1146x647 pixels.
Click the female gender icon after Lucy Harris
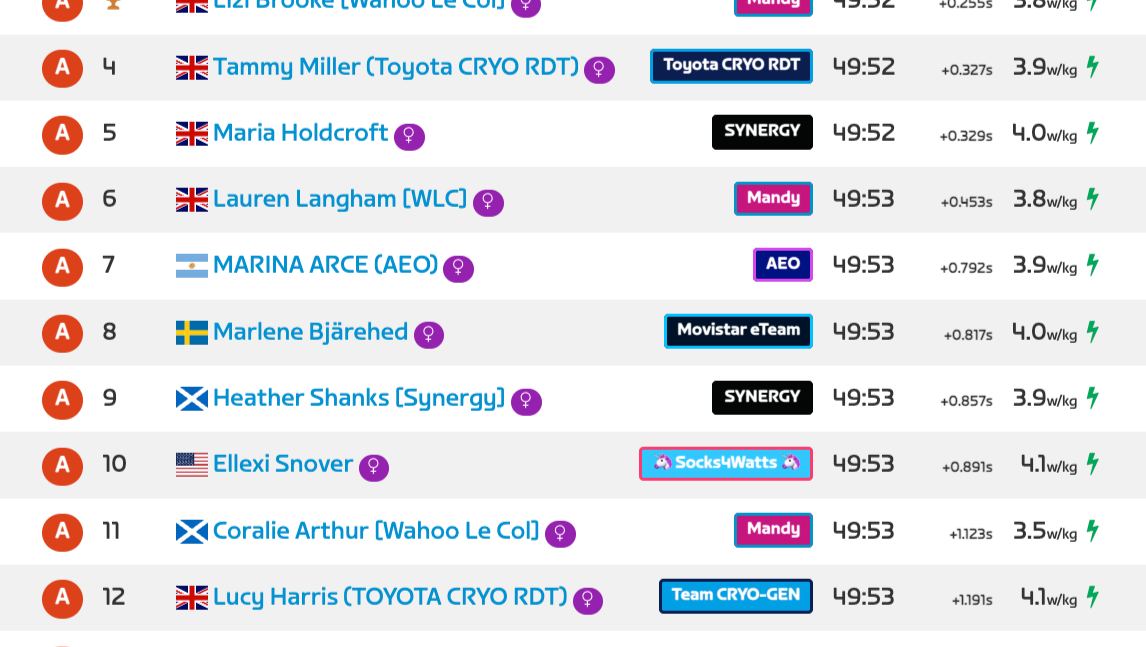click(588, 600)
